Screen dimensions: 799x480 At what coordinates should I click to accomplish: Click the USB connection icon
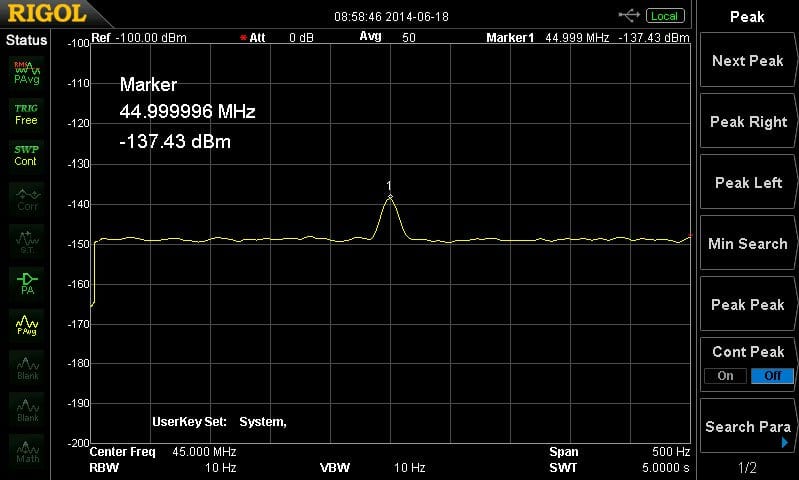[629, 16]
